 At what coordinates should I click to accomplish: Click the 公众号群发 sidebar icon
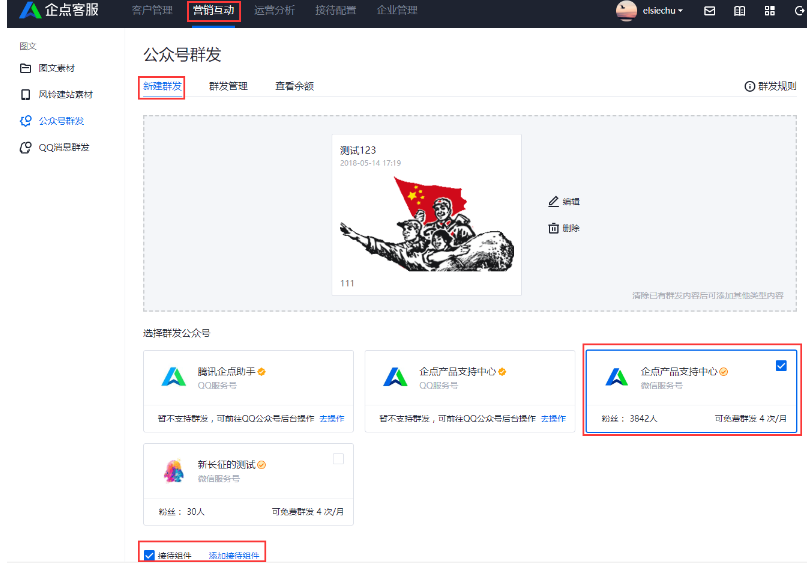tap(25, 121)
